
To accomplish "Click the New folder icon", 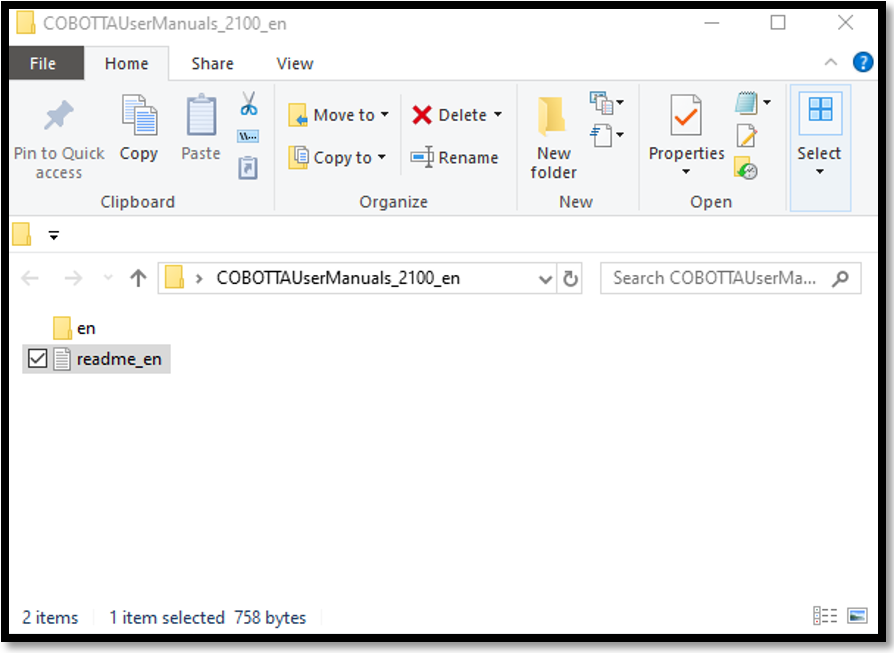I will [552, 116].
